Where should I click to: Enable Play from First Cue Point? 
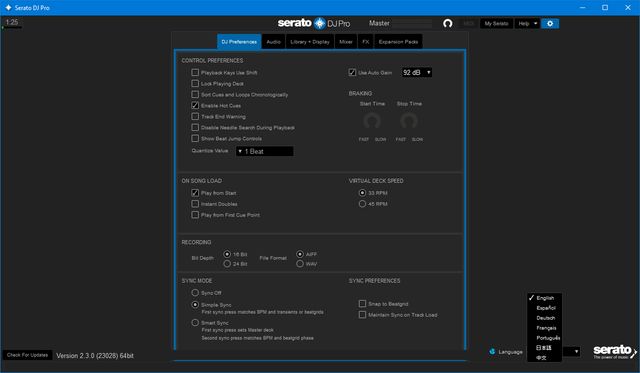(x=195, y=215)
